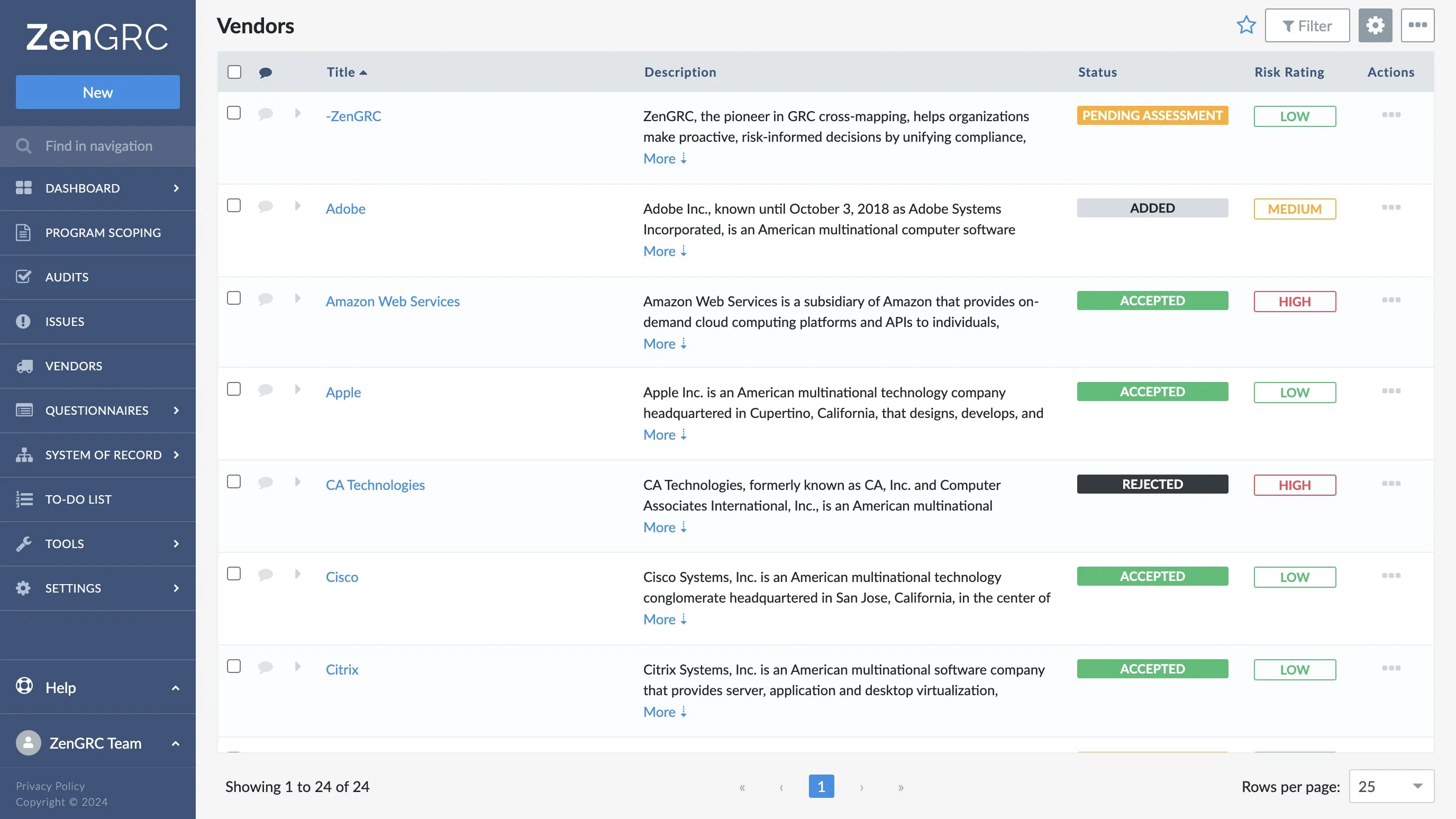Select the Adobe row checkbox
This screenshot has height=819, width=1456.
234,206
